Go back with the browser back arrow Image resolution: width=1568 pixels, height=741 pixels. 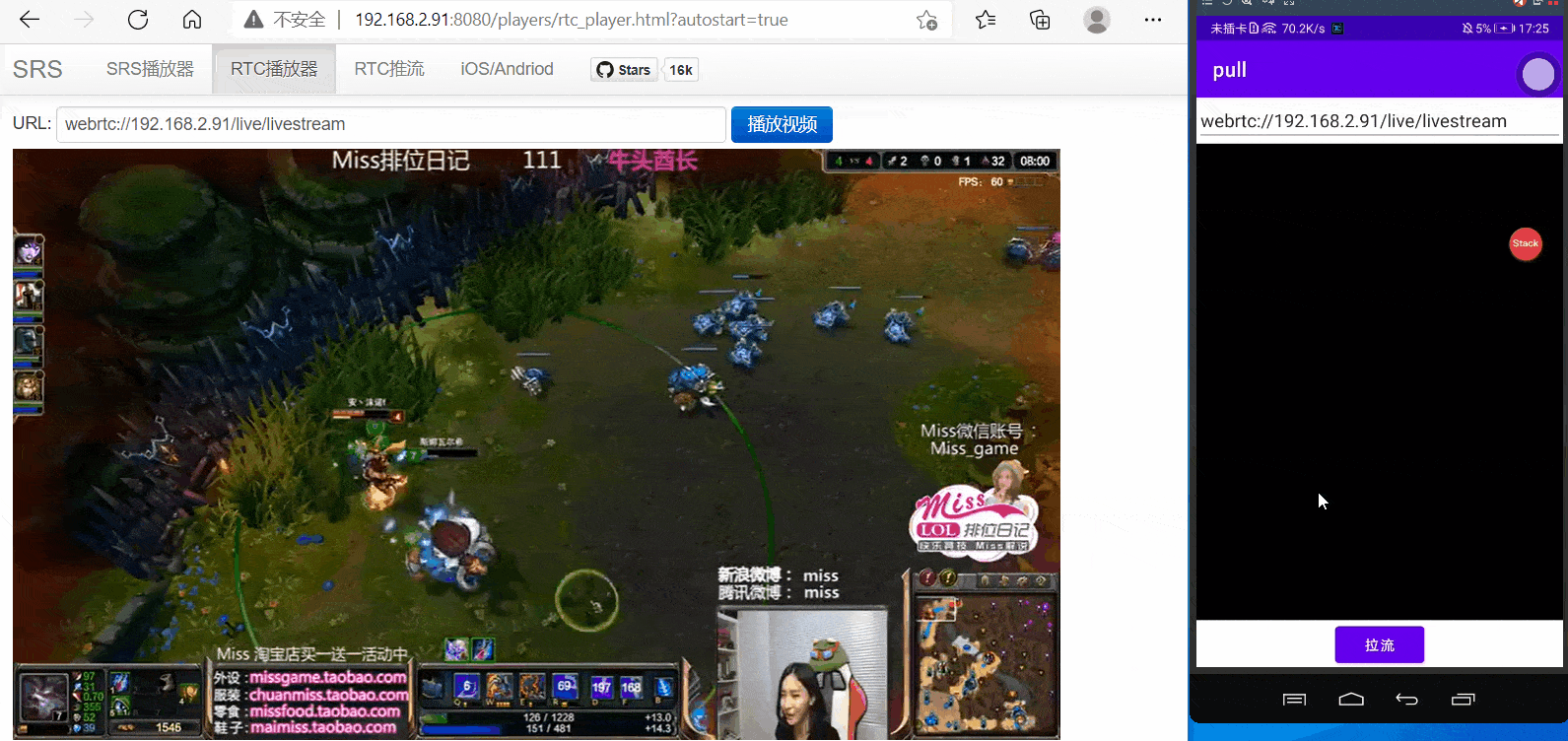[30, 20]
